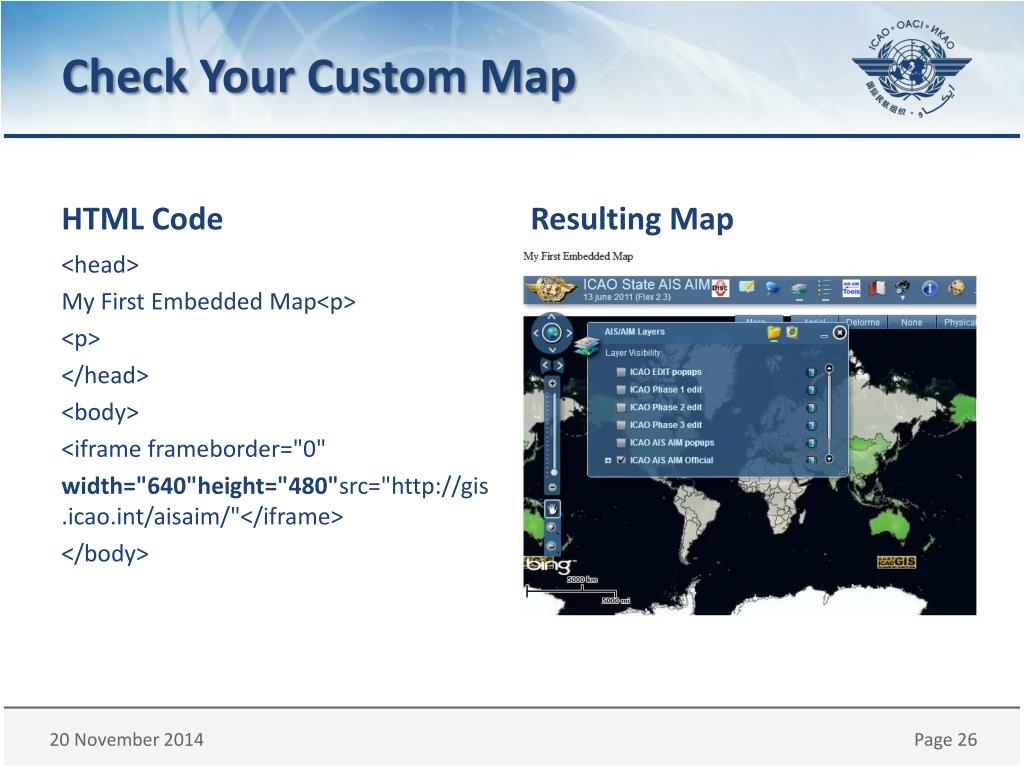Image resolution: width=1024 pixels, height=768 pixels.
Task: Click the 'HTML Code' heading
Action: 142,219
